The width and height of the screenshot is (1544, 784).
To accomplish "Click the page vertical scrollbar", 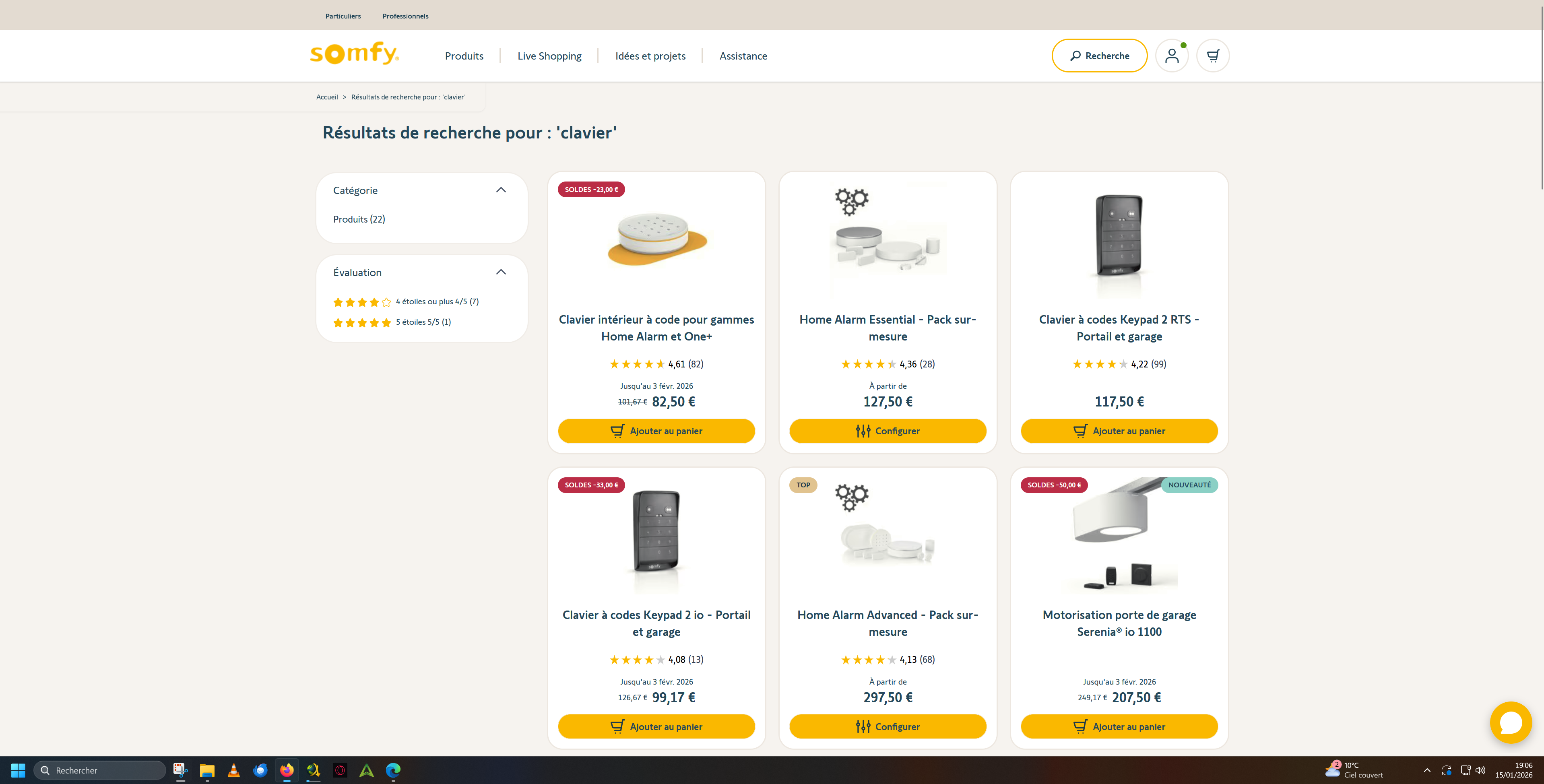I will click(x=1540, y=96).
